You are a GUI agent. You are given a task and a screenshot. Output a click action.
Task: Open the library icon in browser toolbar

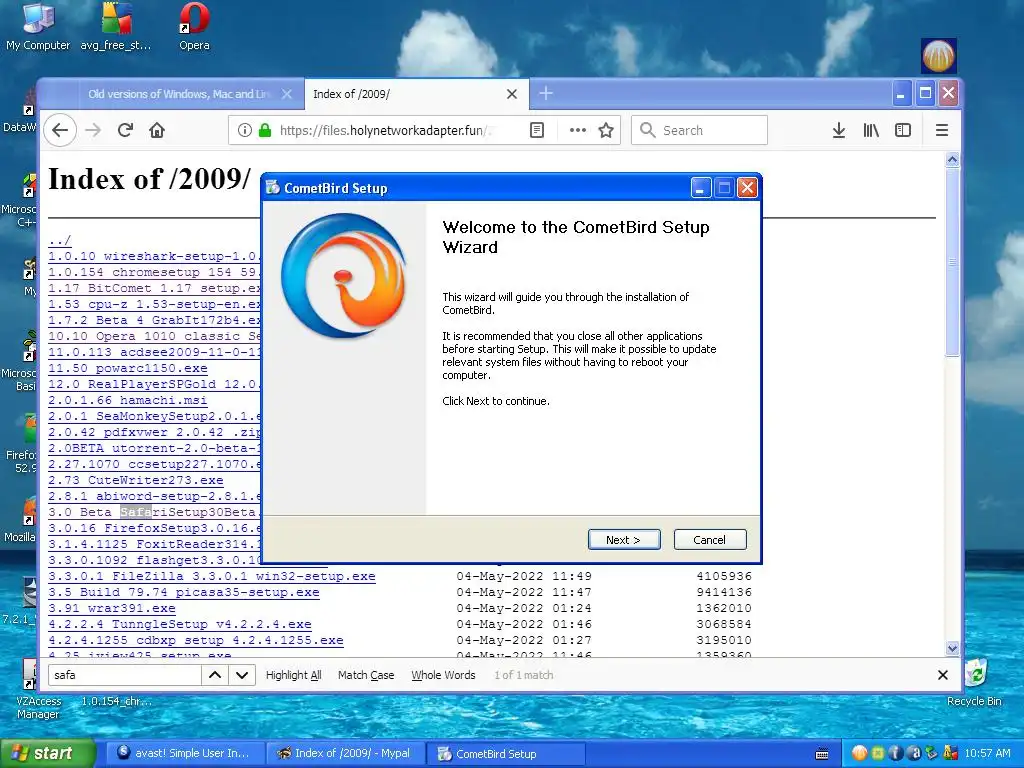tap(871, 130)
